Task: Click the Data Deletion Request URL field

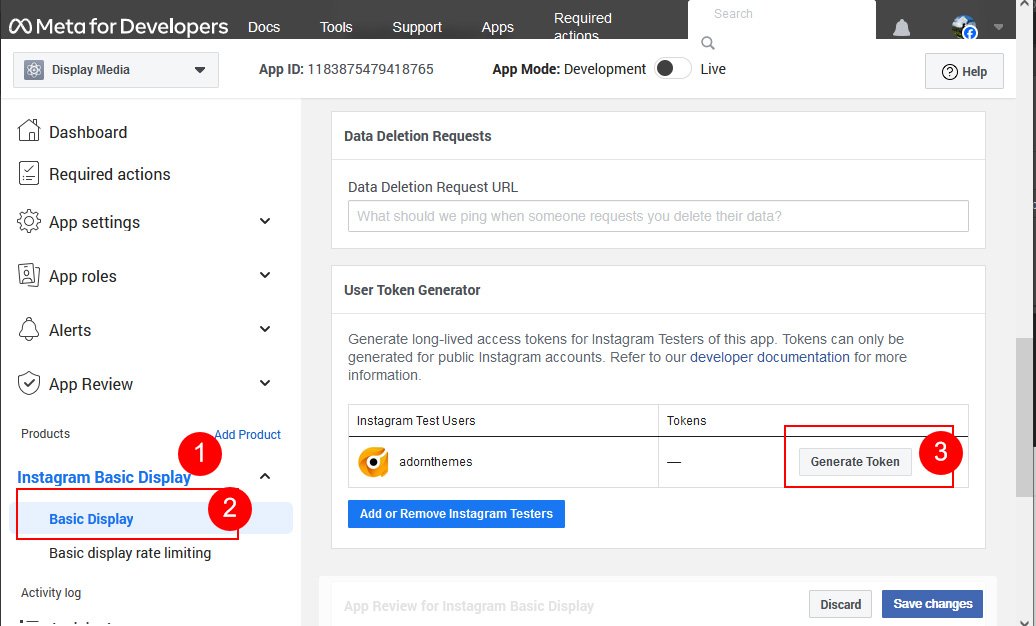Action: coord(657,216)
